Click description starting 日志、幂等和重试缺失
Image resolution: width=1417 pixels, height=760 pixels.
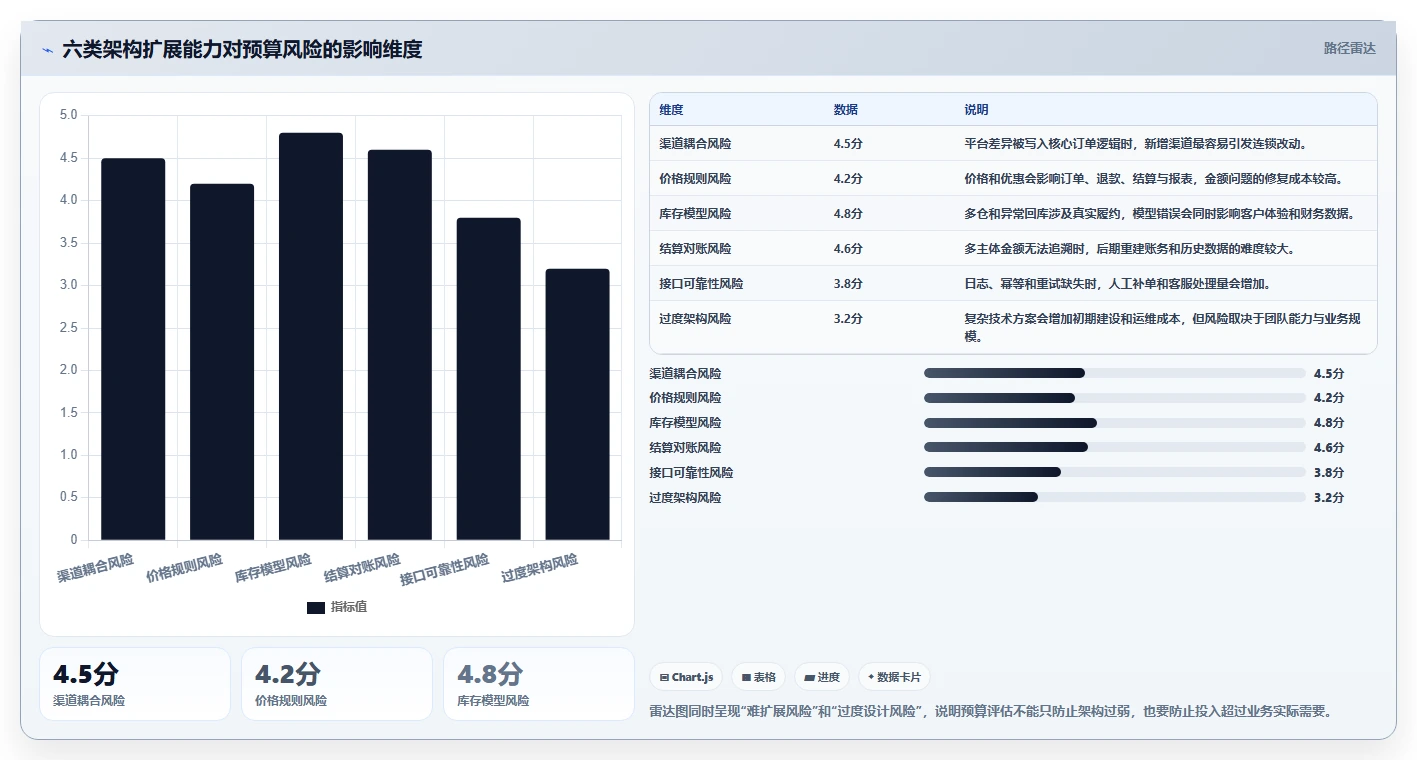click(1117, 284)
